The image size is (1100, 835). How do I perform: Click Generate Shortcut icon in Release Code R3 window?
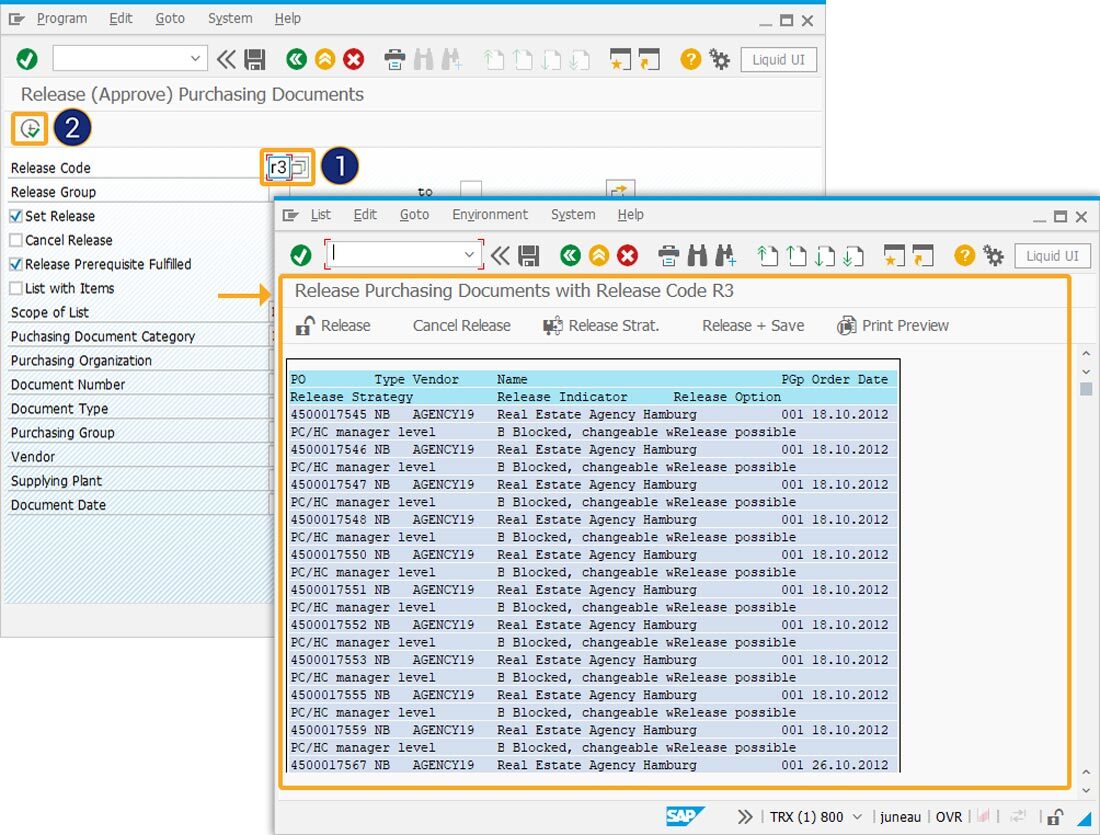(923, 255)
